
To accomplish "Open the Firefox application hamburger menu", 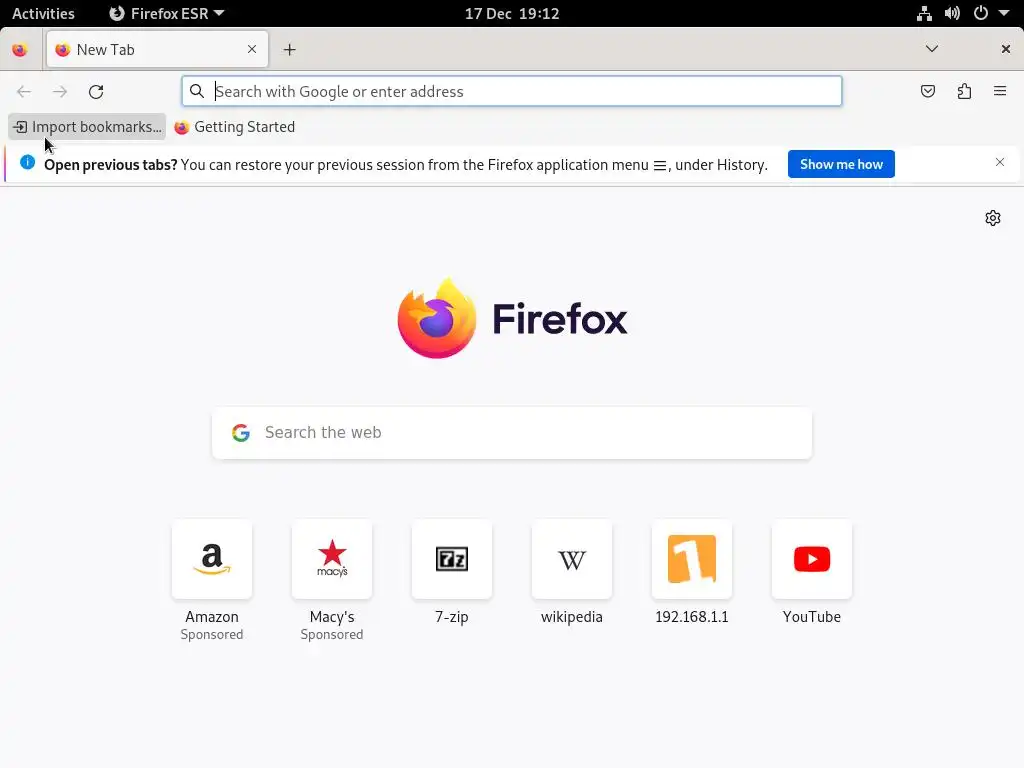I will (1000, 91).
